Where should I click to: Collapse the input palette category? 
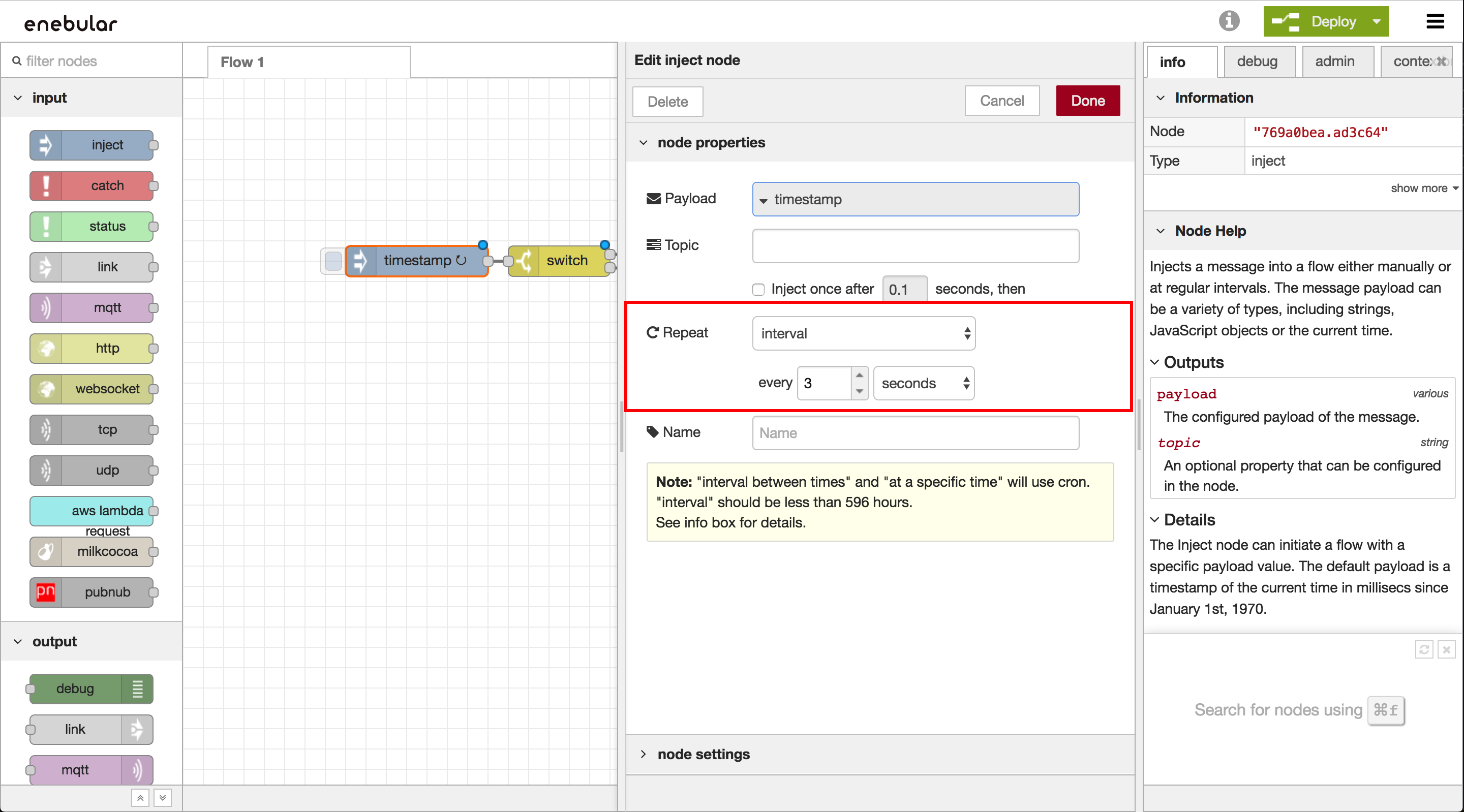point(18,98)
